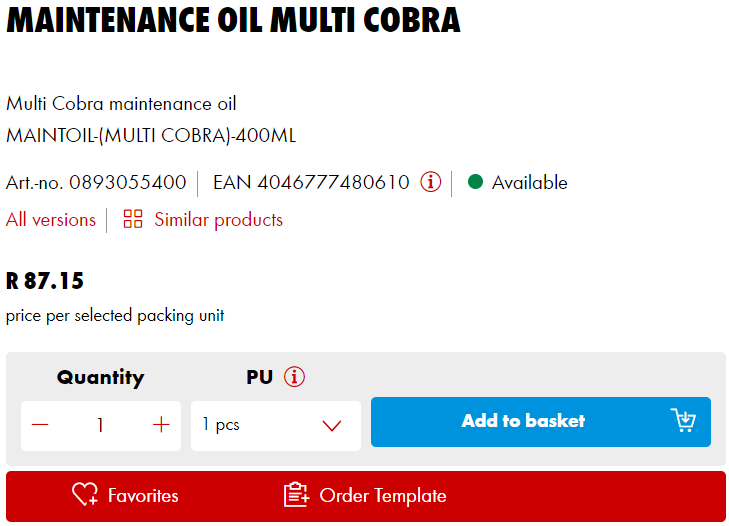The image size is (729, 526).
Task: Click the green Available status dot
Action: point(475,182)
